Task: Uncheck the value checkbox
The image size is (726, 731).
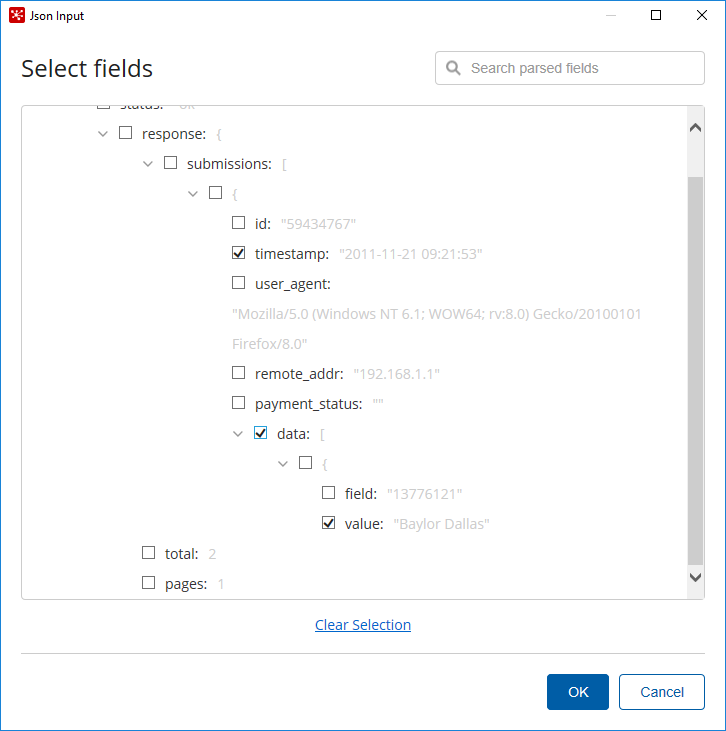Action: [x=328, y=523]
